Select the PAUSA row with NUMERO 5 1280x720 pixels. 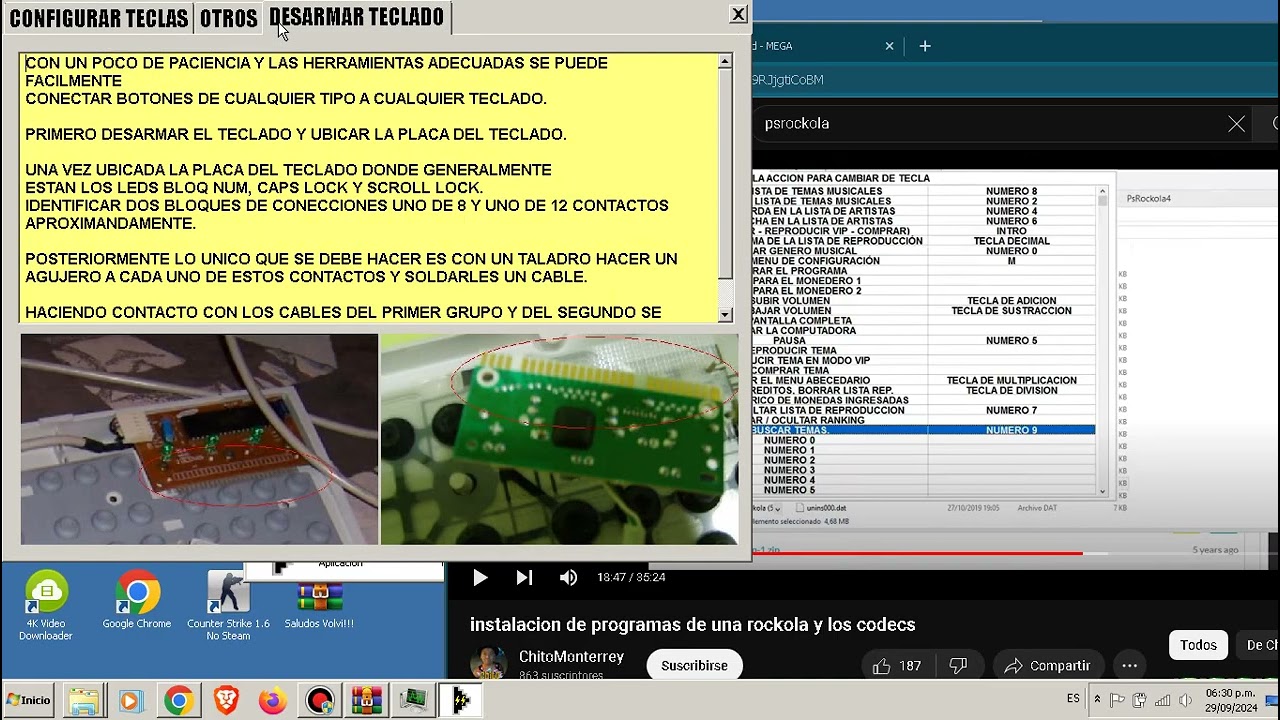924,341
